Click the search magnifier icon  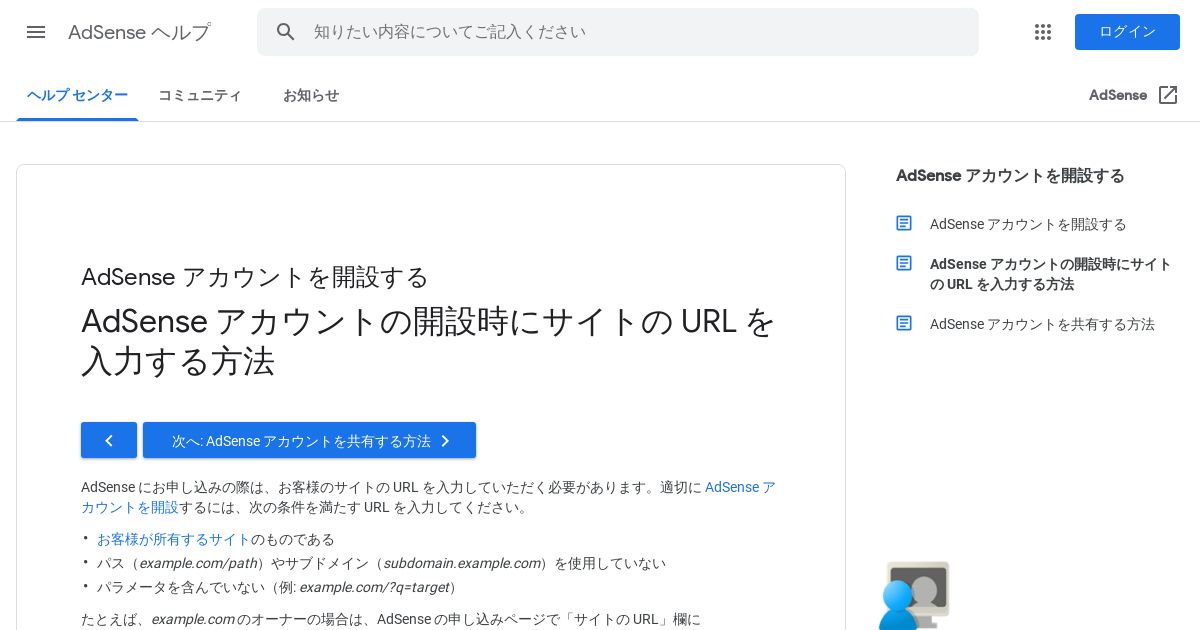click(286, 32)
